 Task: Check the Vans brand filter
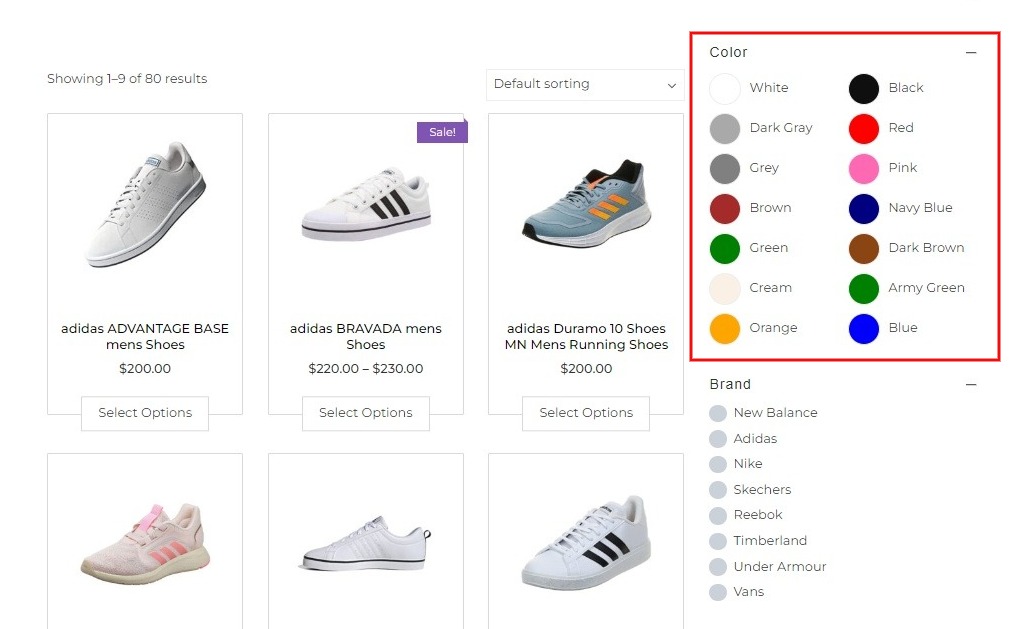pos(717,592)
